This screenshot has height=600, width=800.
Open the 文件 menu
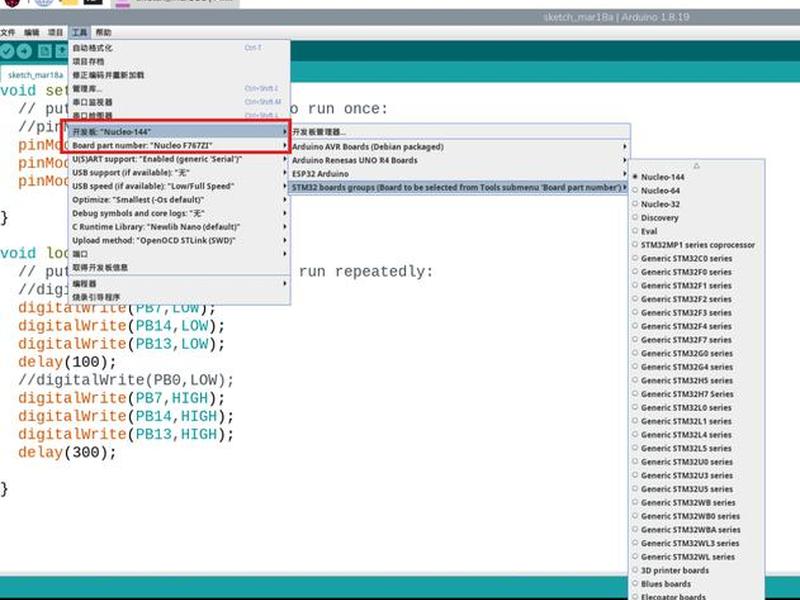(8, 33)
